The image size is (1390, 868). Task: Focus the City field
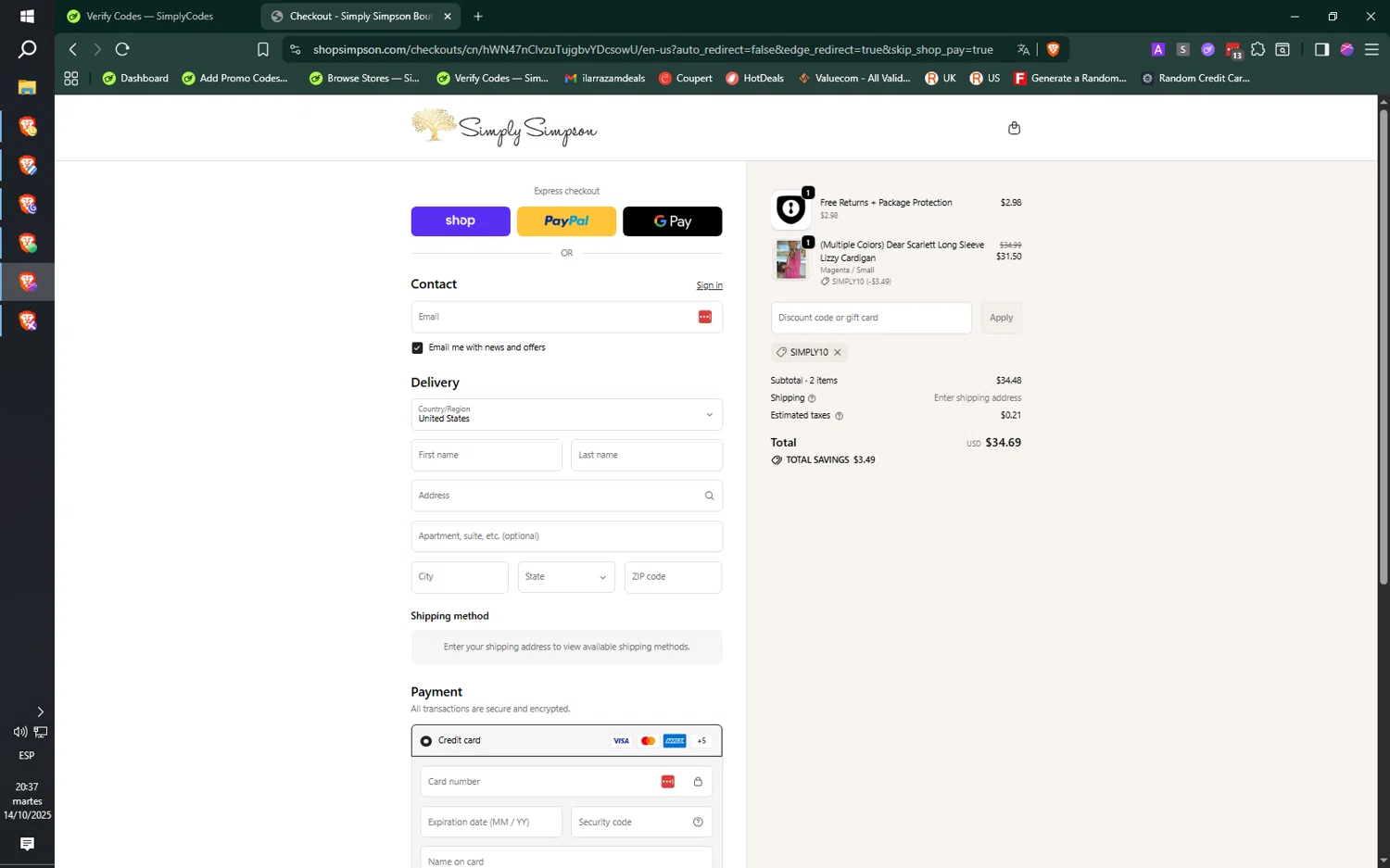pyautogui.click(x=460, y=577)
